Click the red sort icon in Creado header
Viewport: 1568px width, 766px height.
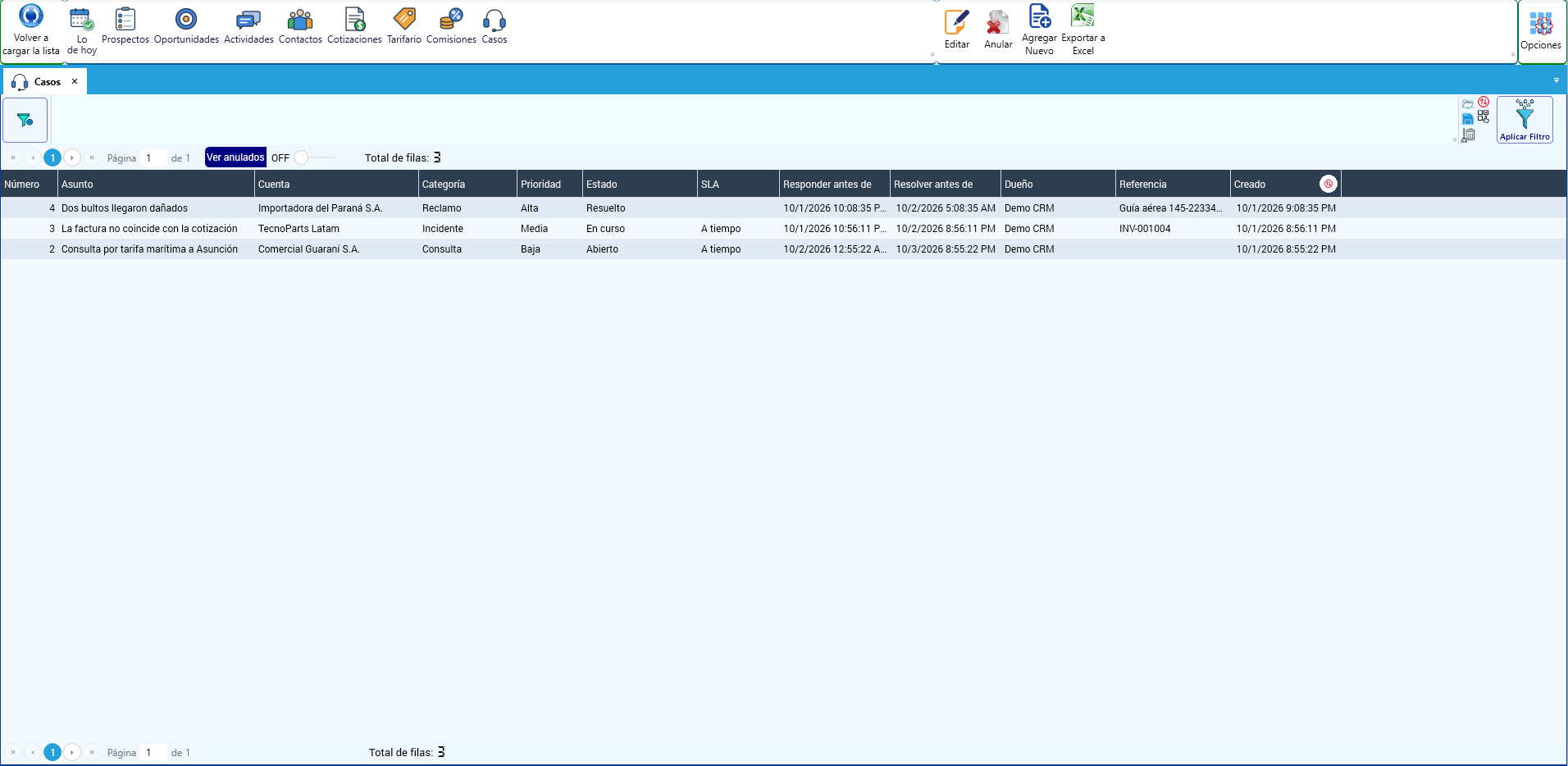(x=1329, y=184)
